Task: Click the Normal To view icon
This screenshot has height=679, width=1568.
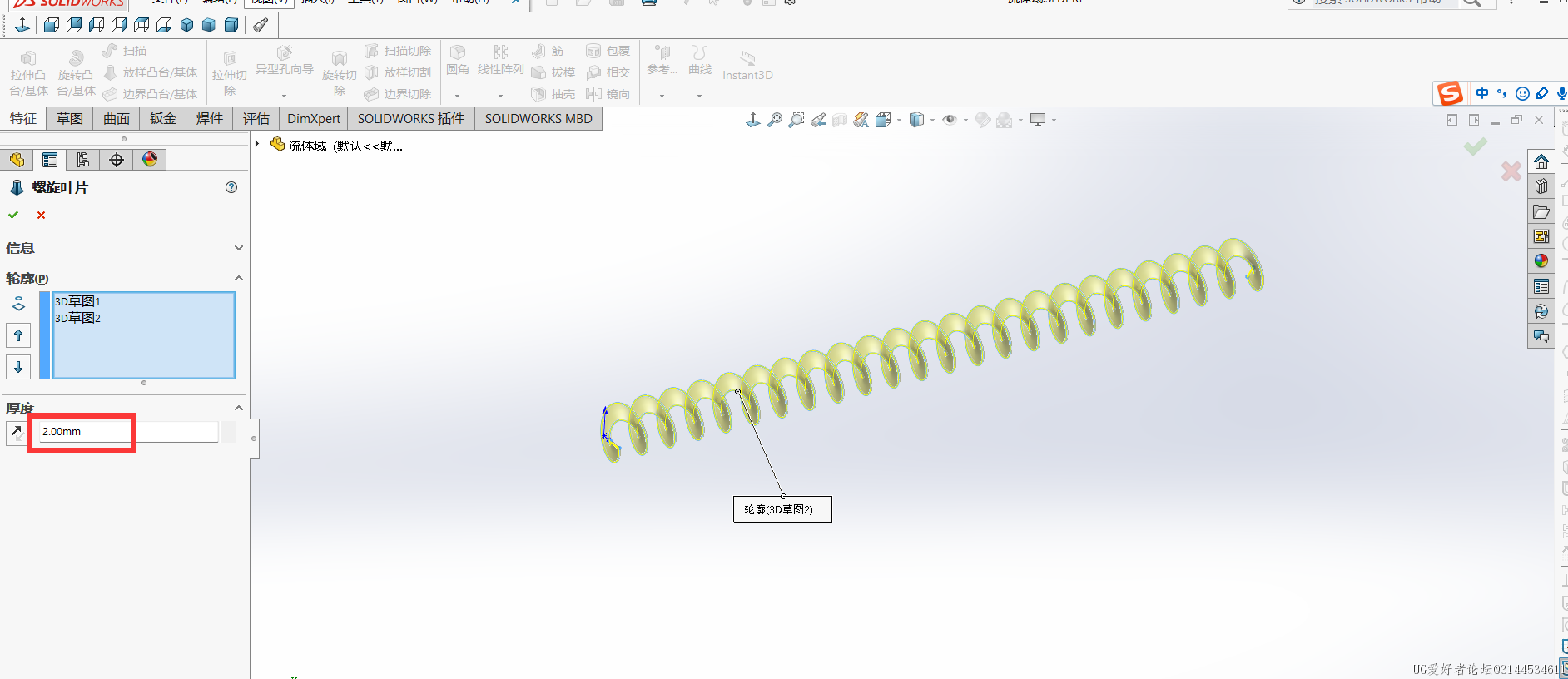Action: (22, 25)
